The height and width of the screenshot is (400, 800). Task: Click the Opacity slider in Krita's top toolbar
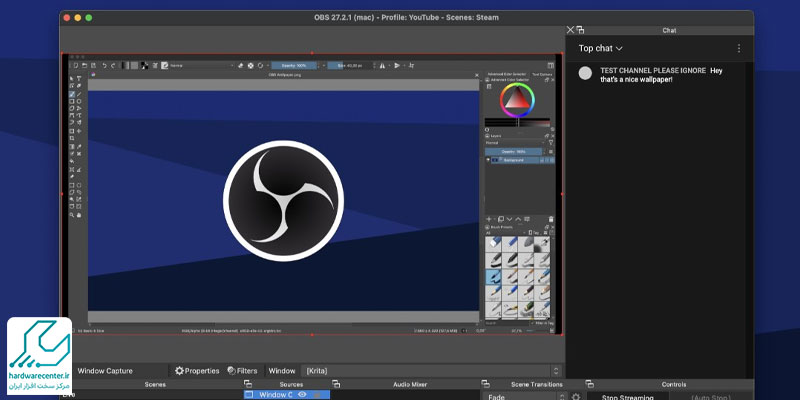coord(294,65)
